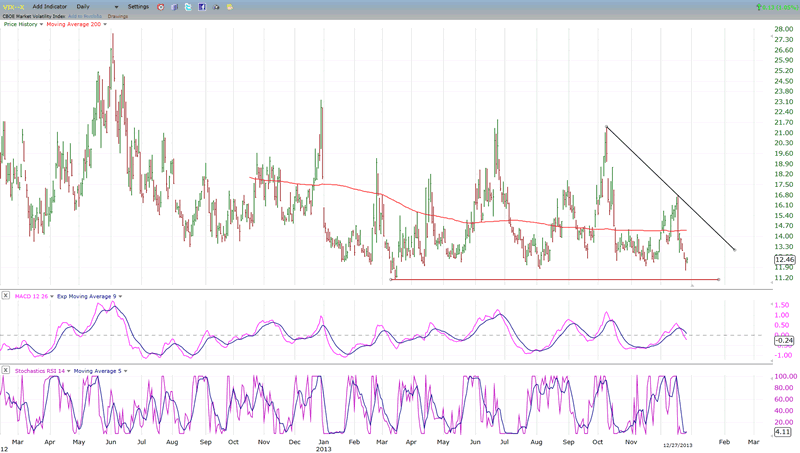
Task: Select the black descending trendline on chart
Action: click(x=670, y=188)
